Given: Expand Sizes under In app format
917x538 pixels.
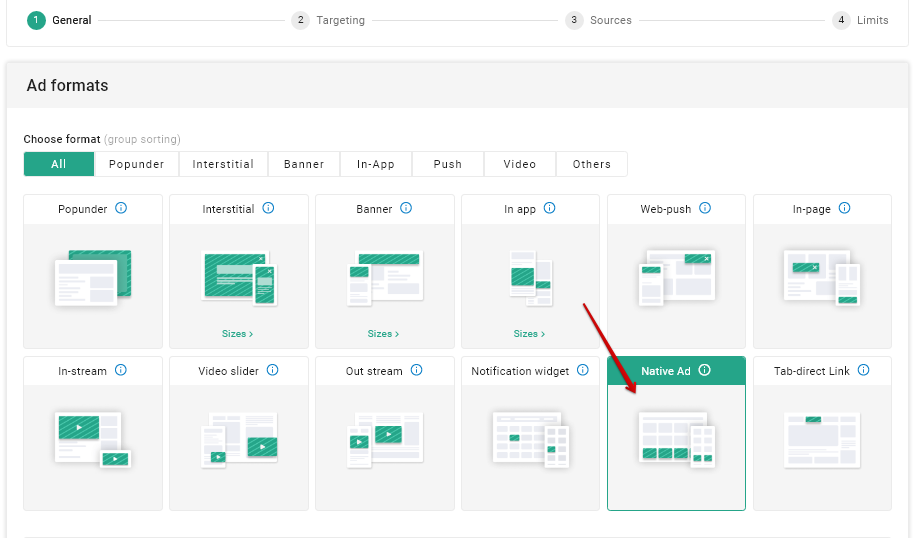Looking at the screenshot, I should tap(529, 334).
